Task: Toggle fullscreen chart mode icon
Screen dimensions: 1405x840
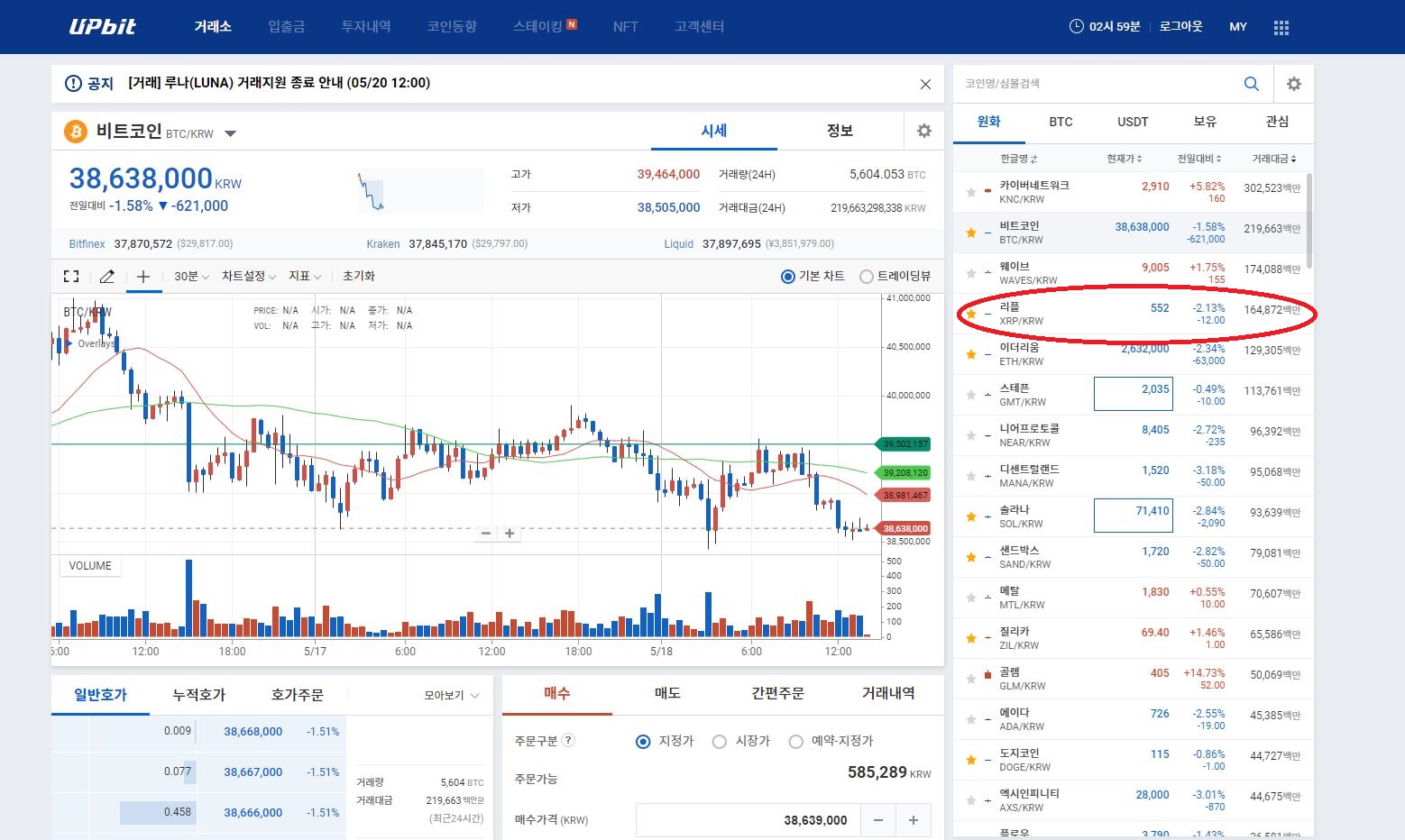Action: coord(71,276)
